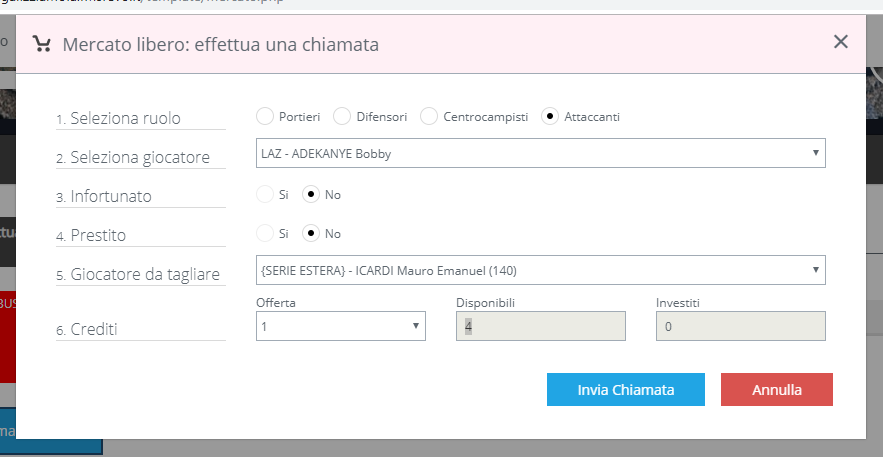The height and width of the screenshot is (457, 883).
Task: Cancel with the Annulla button
Action: click(777, 390)
